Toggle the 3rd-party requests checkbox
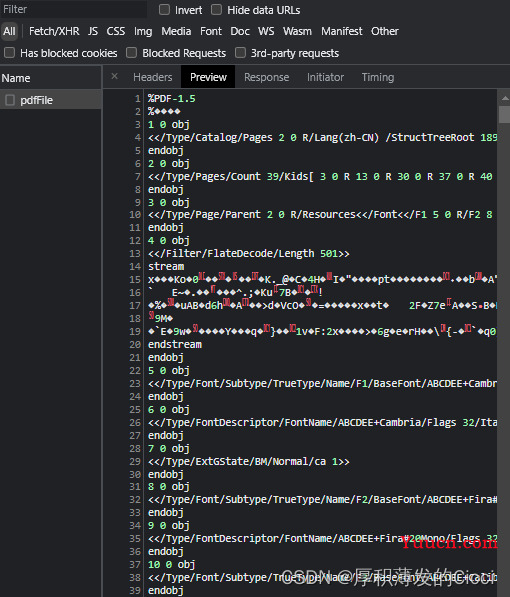The width and height of the screenshot is (510, 597). (240, 53)
